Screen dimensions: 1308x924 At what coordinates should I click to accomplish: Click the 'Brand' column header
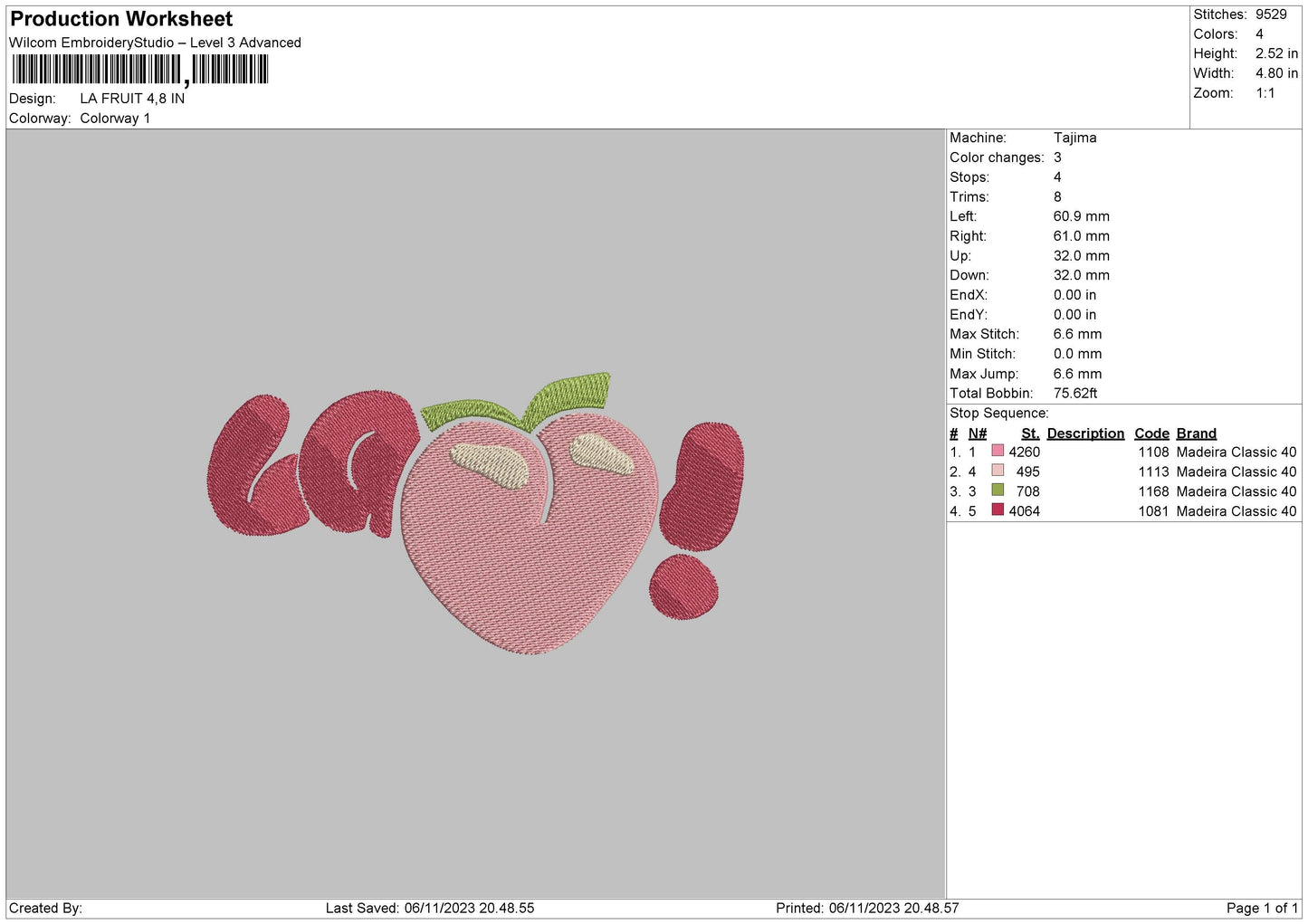click(1196, 433)
